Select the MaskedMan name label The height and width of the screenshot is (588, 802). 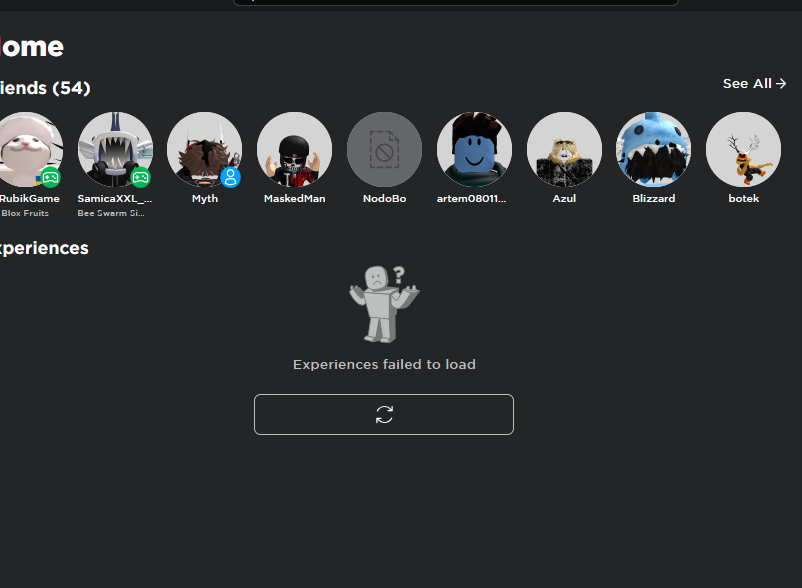[295, 198]
